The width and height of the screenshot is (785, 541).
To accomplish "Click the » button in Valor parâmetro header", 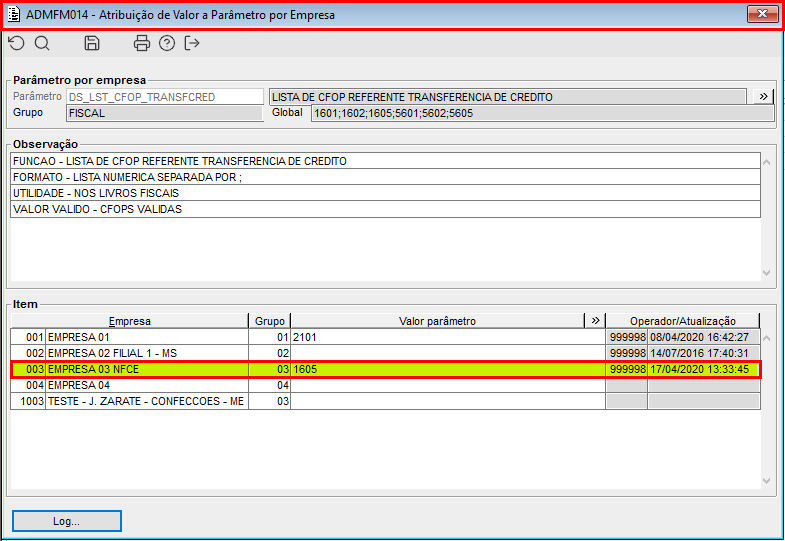I will pyautogui.click(x=595, y=320).
